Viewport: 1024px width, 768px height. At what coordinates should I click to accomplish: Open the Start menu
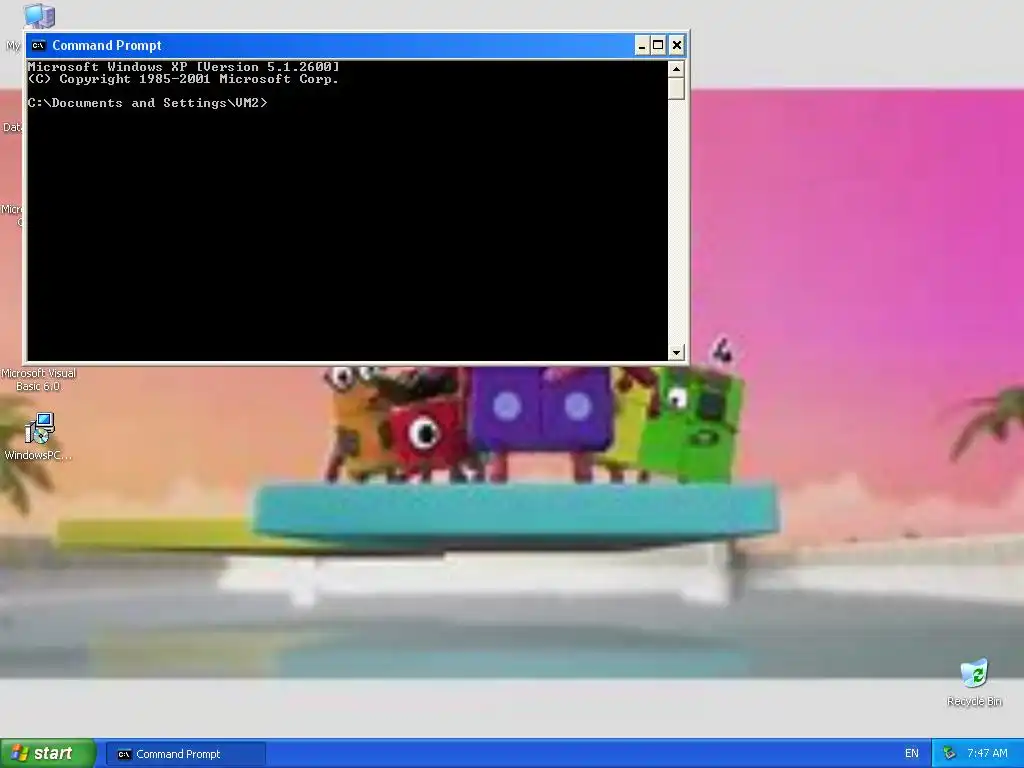48,753
